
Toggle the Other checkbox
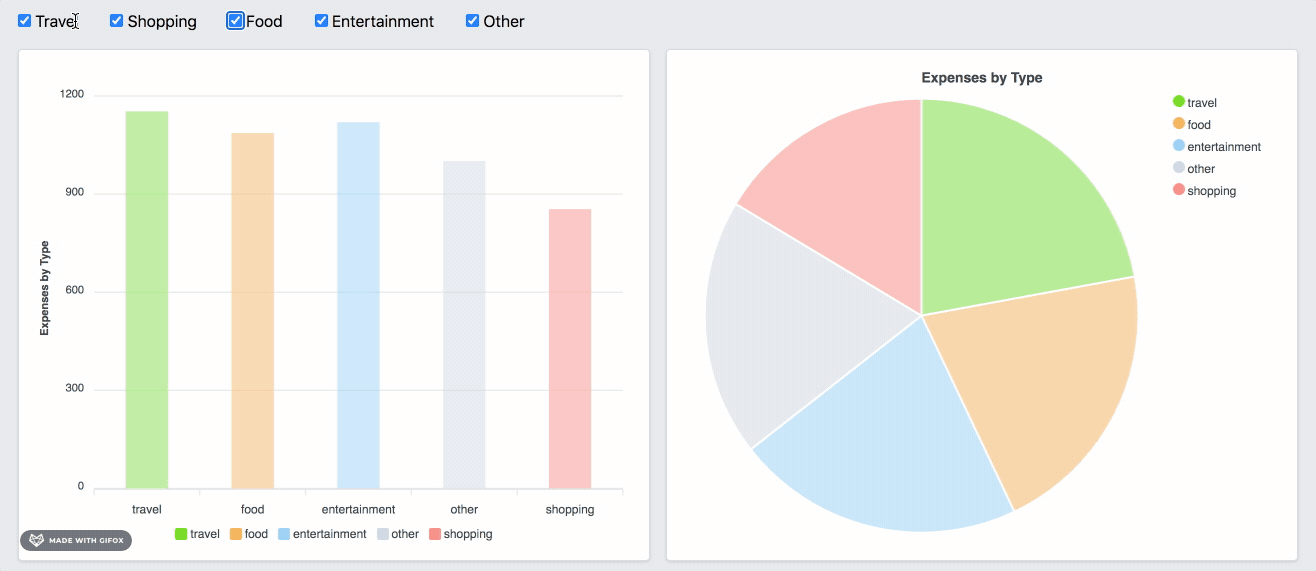(472, 21)
